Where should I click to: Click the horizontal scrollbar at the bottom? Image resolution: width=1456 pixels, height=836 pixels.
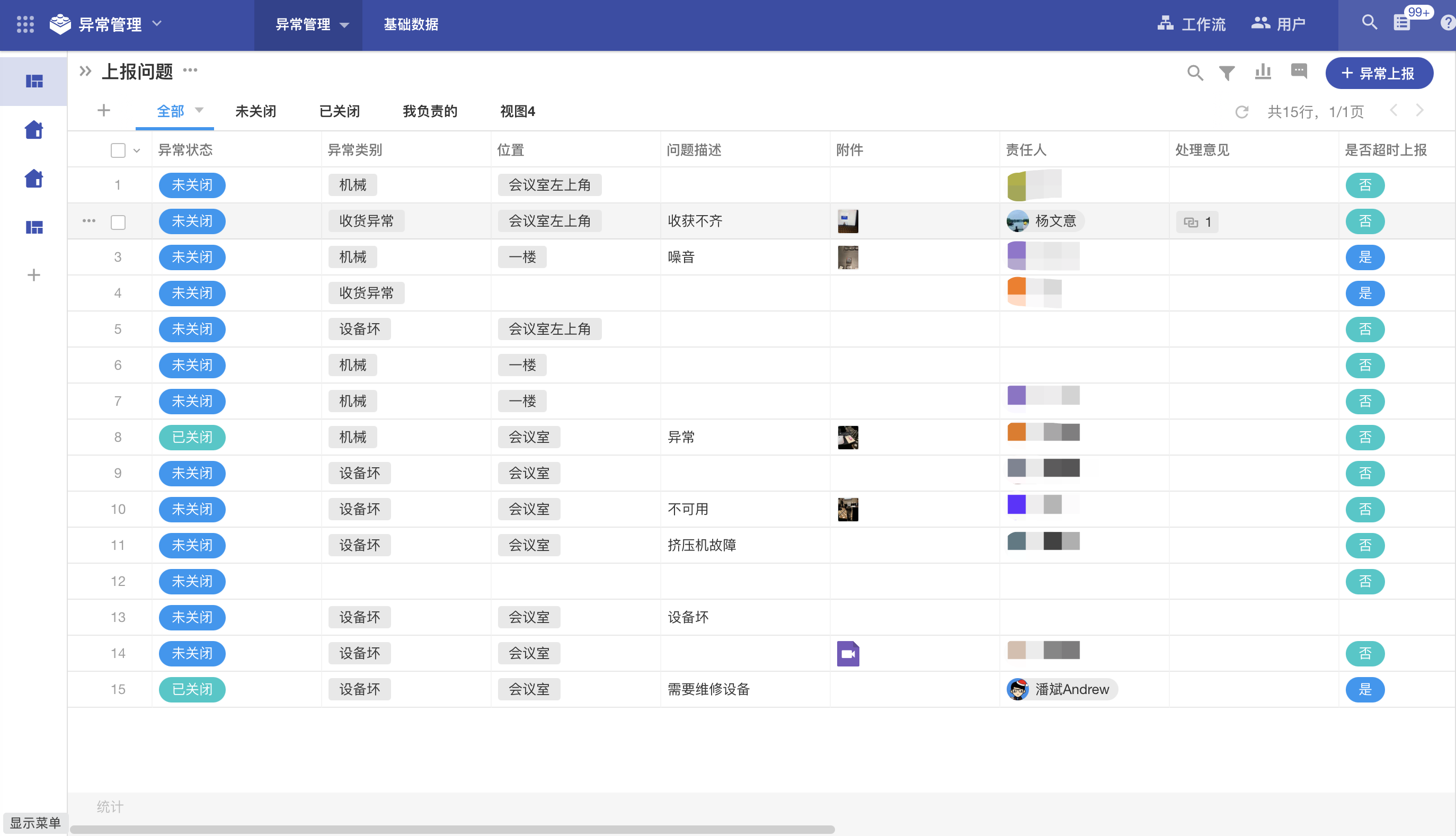452,829
